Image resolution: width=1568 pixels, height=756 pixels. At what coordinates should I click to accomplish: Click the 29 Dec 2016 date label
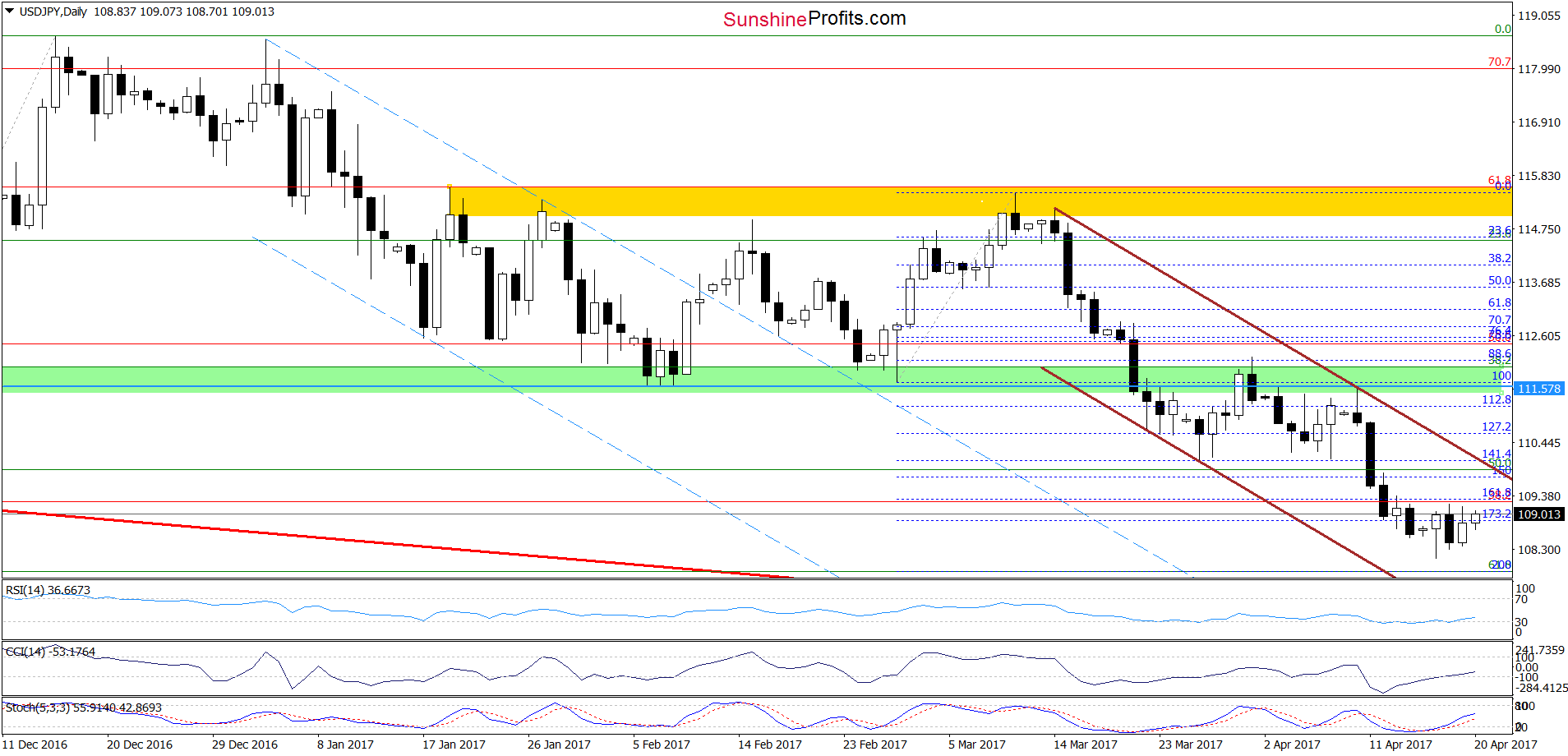click(245, 744)
